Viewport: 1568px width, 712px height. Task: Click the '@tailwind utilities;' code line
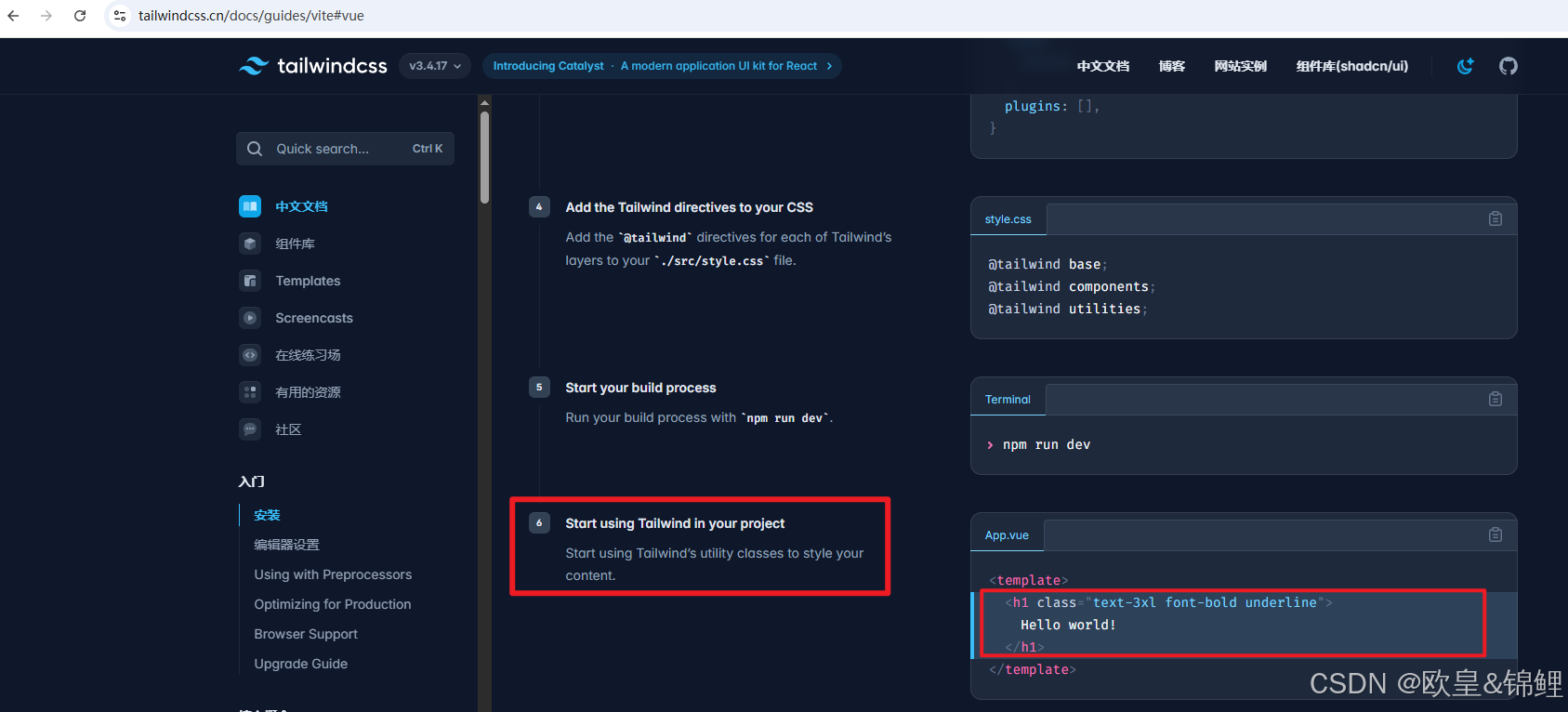[1068, 309]
